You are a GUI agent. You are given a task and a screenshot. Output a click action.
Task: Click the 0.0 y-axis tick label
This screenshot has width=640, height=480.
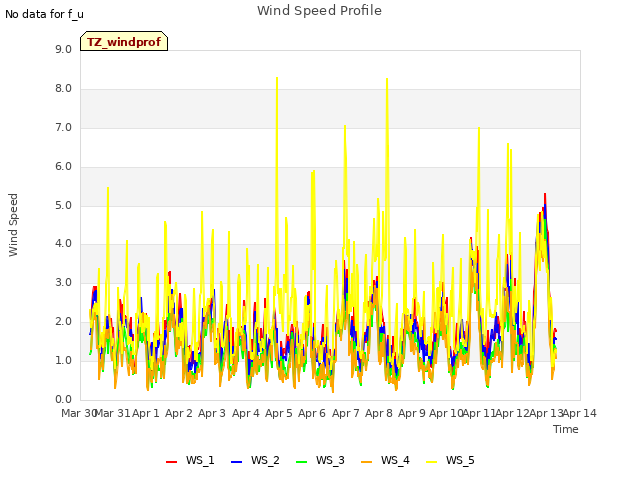pyautogui.click(x=63, y=399)
